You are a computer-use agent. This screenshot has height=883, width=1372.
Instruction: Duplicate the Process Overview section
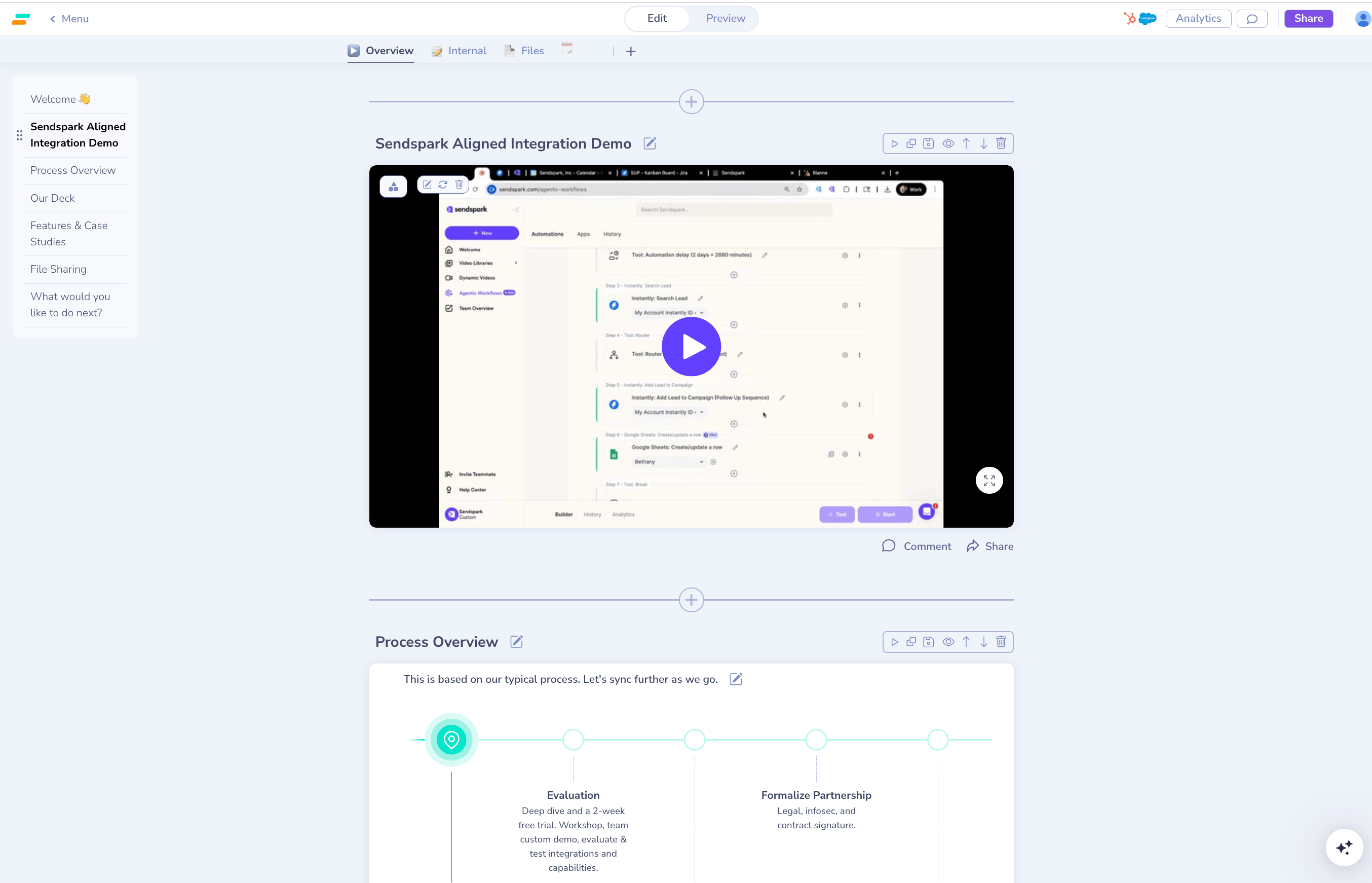pyautogui.click(x=911, y=642)
